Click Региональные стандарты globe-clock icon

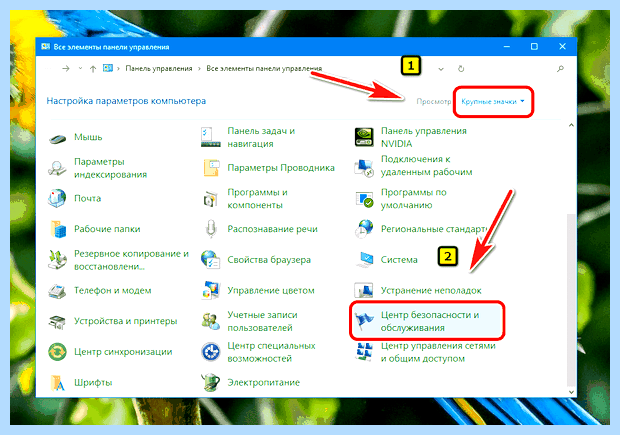coord(364,229)
